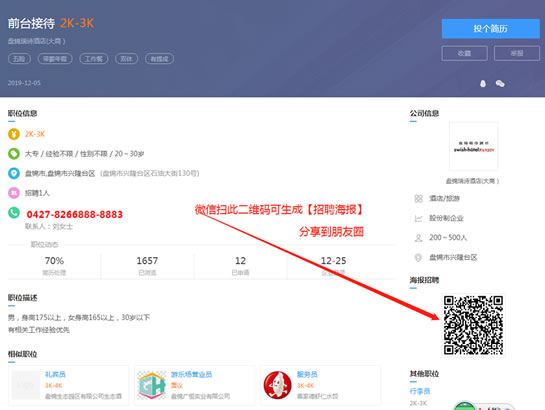Screen dimensions: 545x410
Task: Click the orange yuan salary icon
Action: tap(14, 134)
